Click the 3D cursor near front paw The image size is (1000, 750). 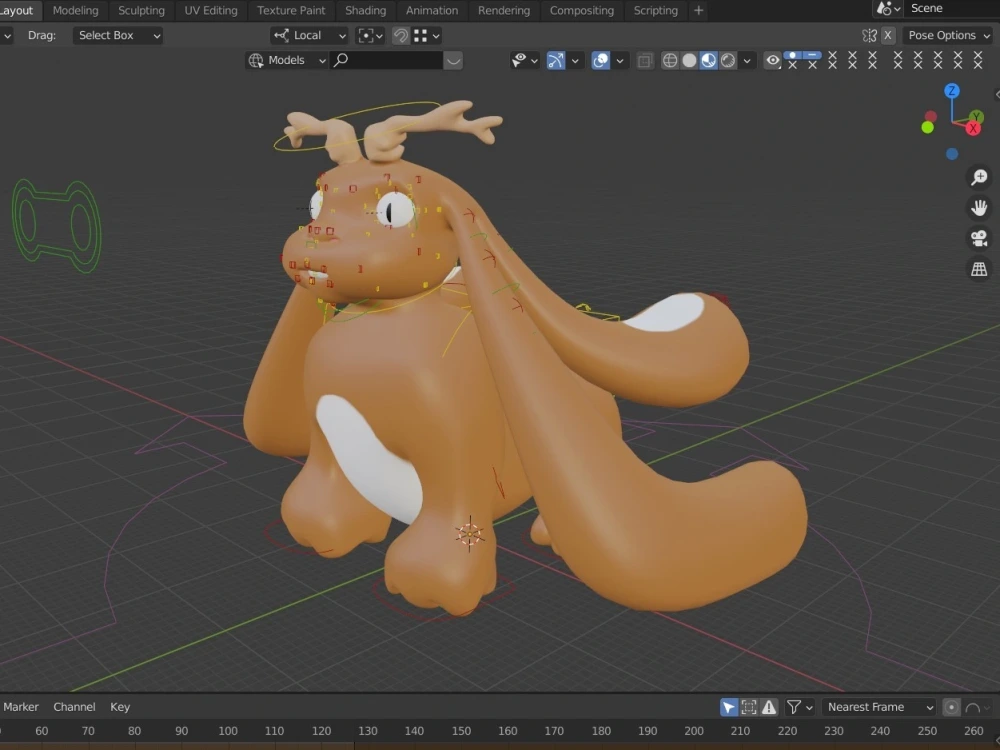[469, 534]
